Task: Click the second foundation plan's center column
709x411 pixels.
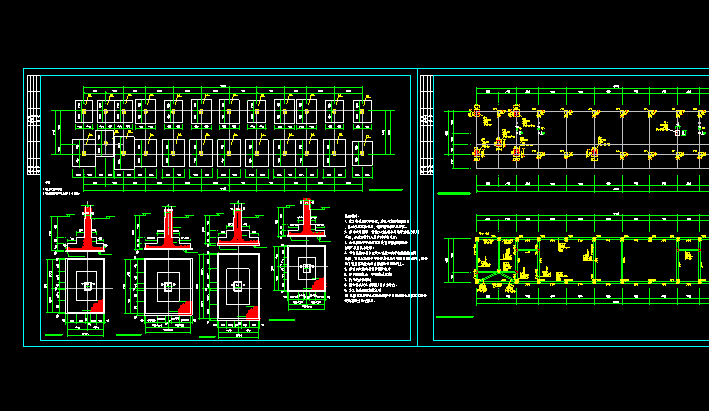Action: click(x=167, y=285)
